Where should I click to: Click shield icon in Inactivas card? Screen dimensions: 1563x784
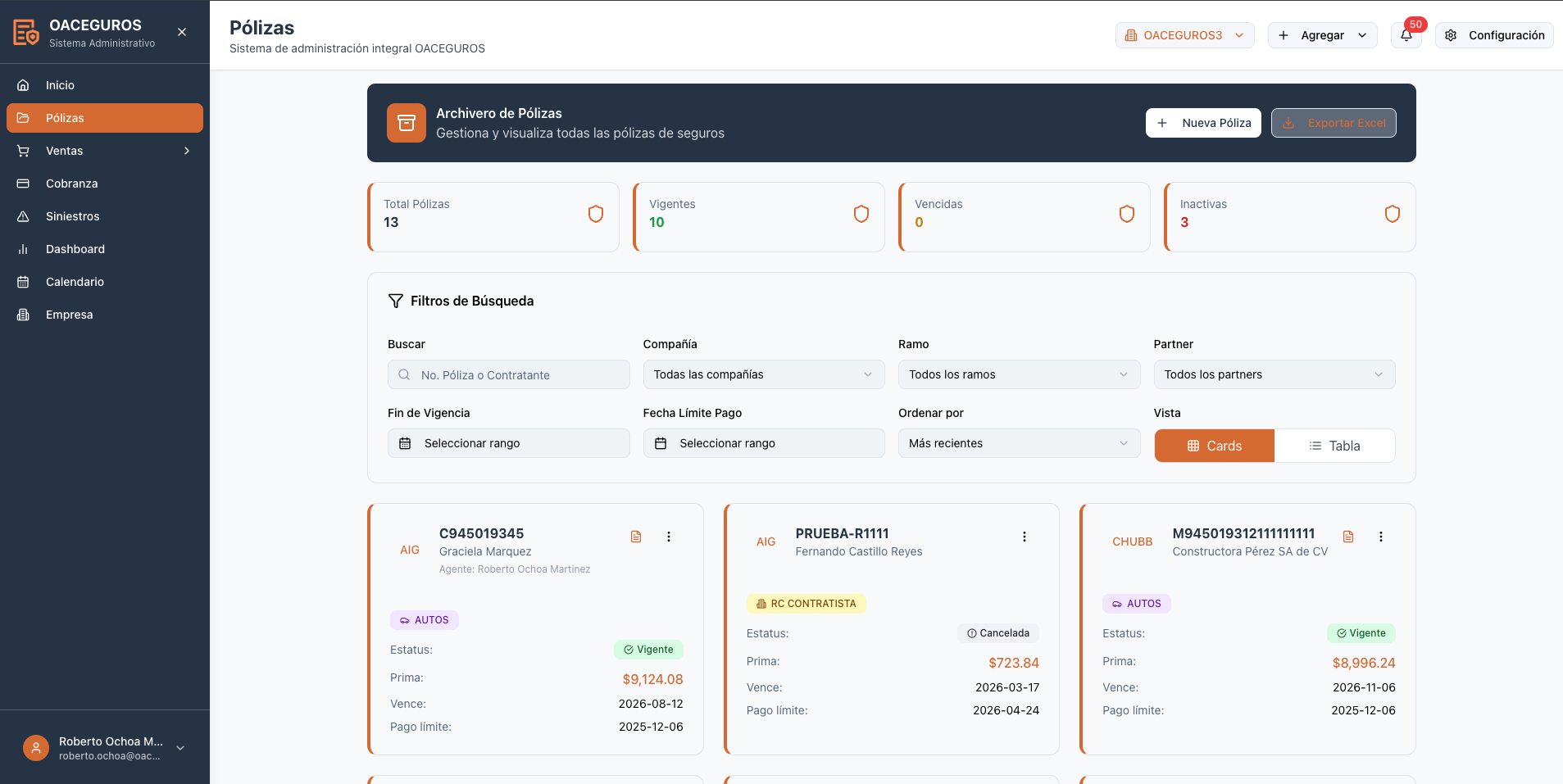1393,214
